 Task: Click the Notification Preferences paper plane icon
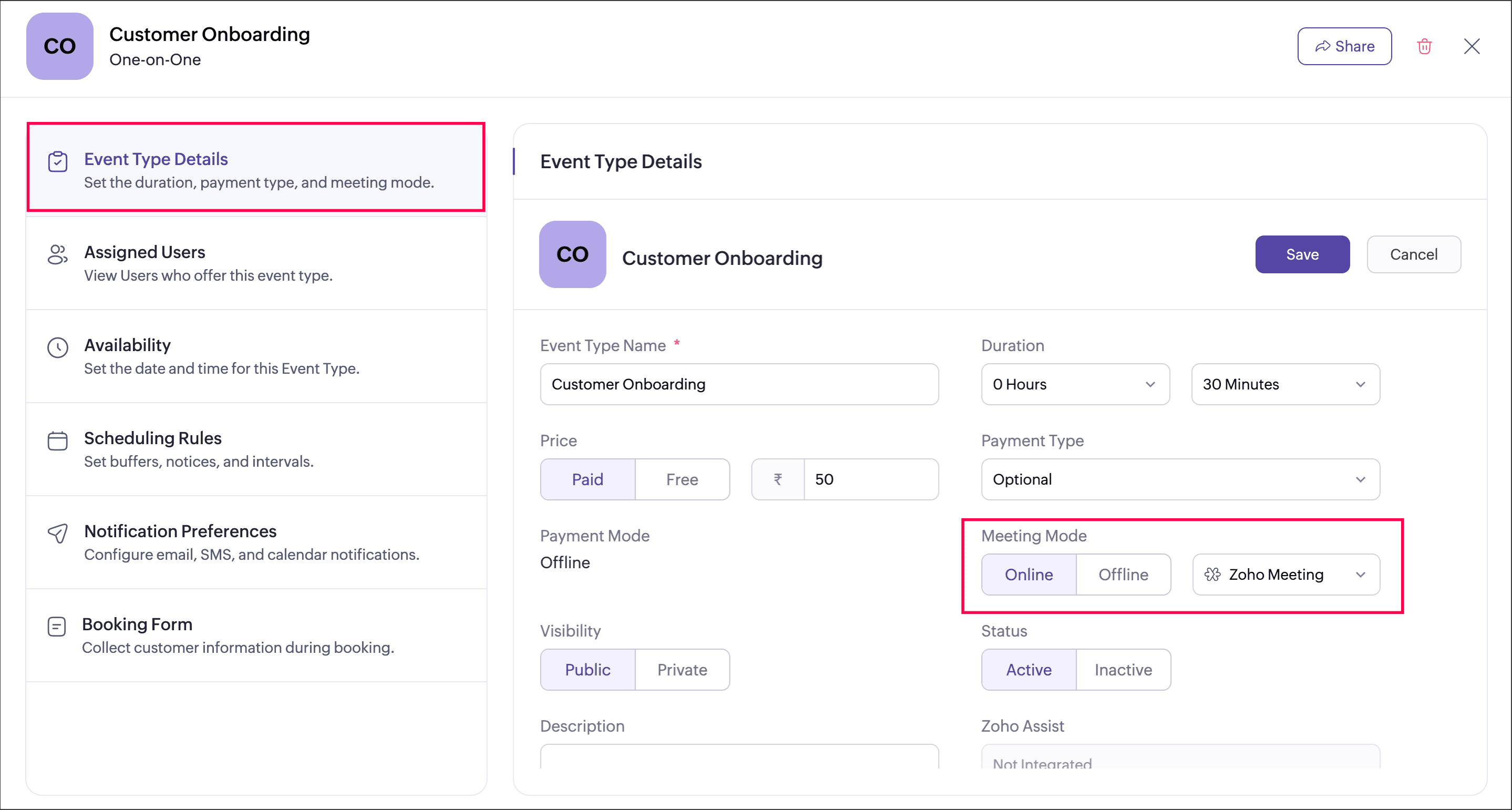click(57, 533)
